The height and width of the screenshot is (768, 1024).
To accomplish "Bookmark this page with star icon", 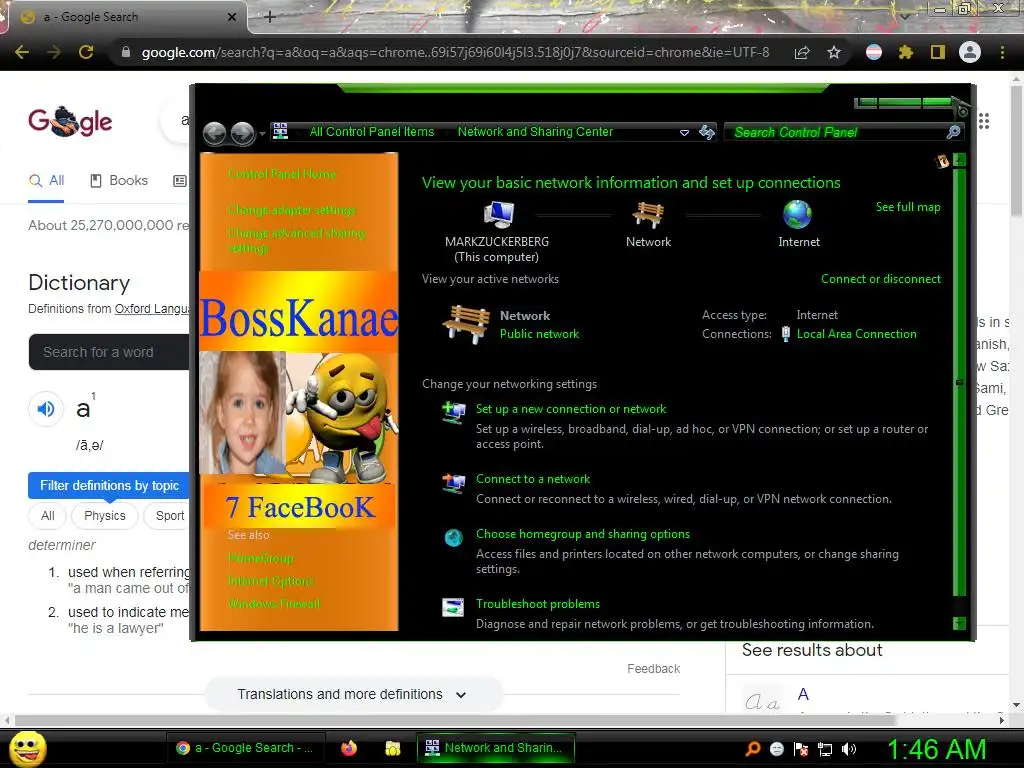I will coord(834,52).
